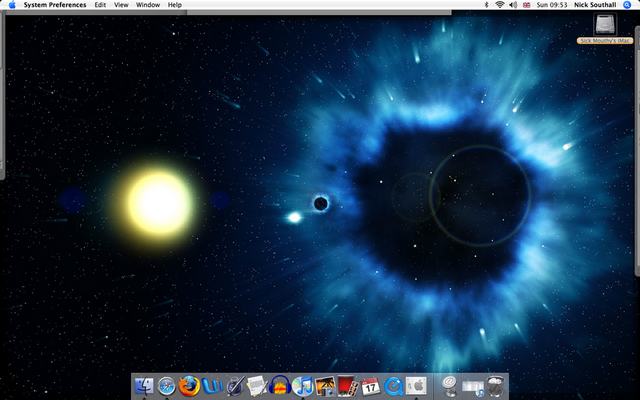Viewport: 640px width, 400px height.
Task: Open the Wi-Fi AirPort menu
Action: pos(500,5)
